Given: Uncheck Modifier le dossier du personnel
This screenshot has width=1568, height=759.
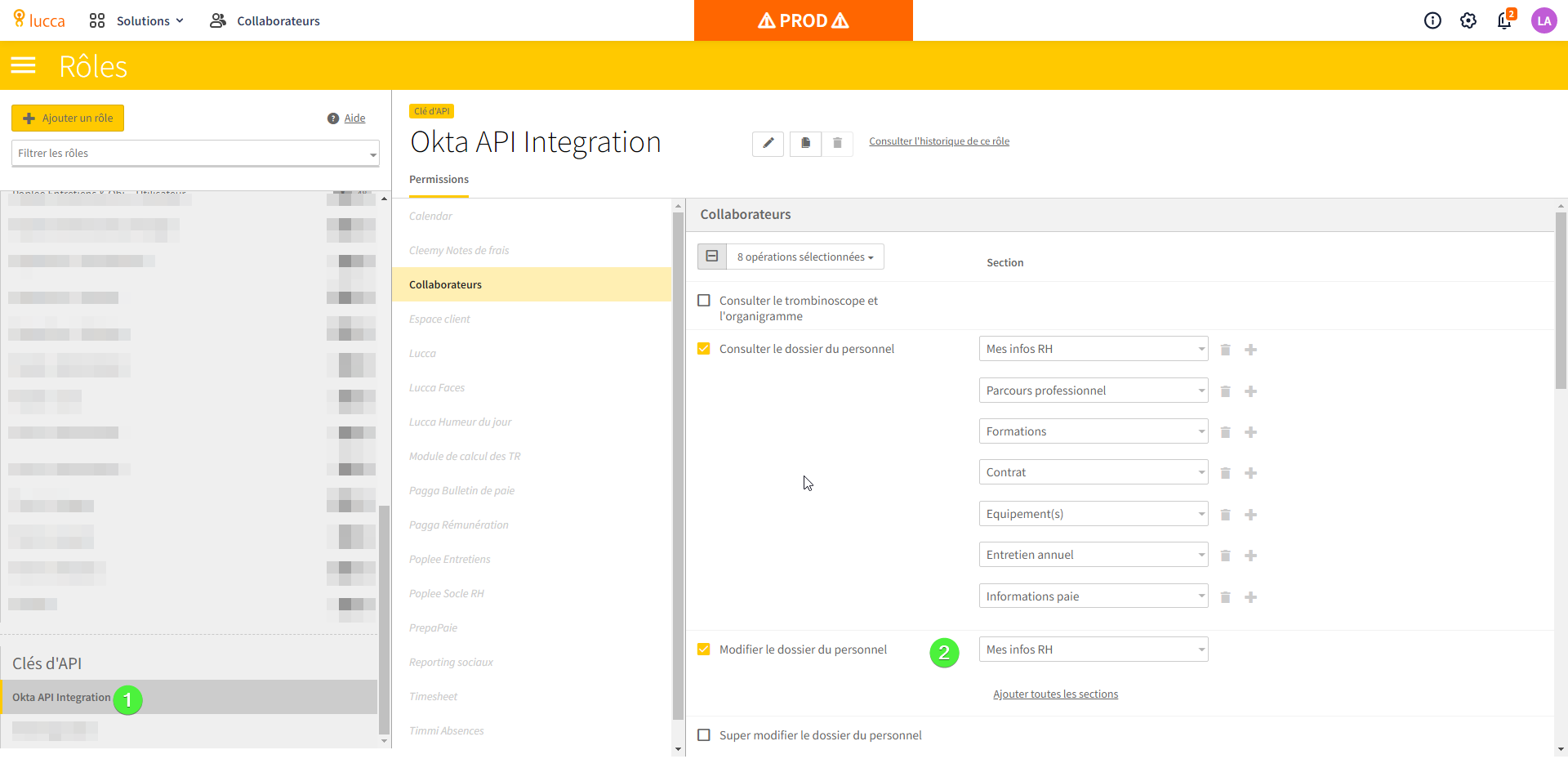Looking at the screenshot, I should click(704, 650).
